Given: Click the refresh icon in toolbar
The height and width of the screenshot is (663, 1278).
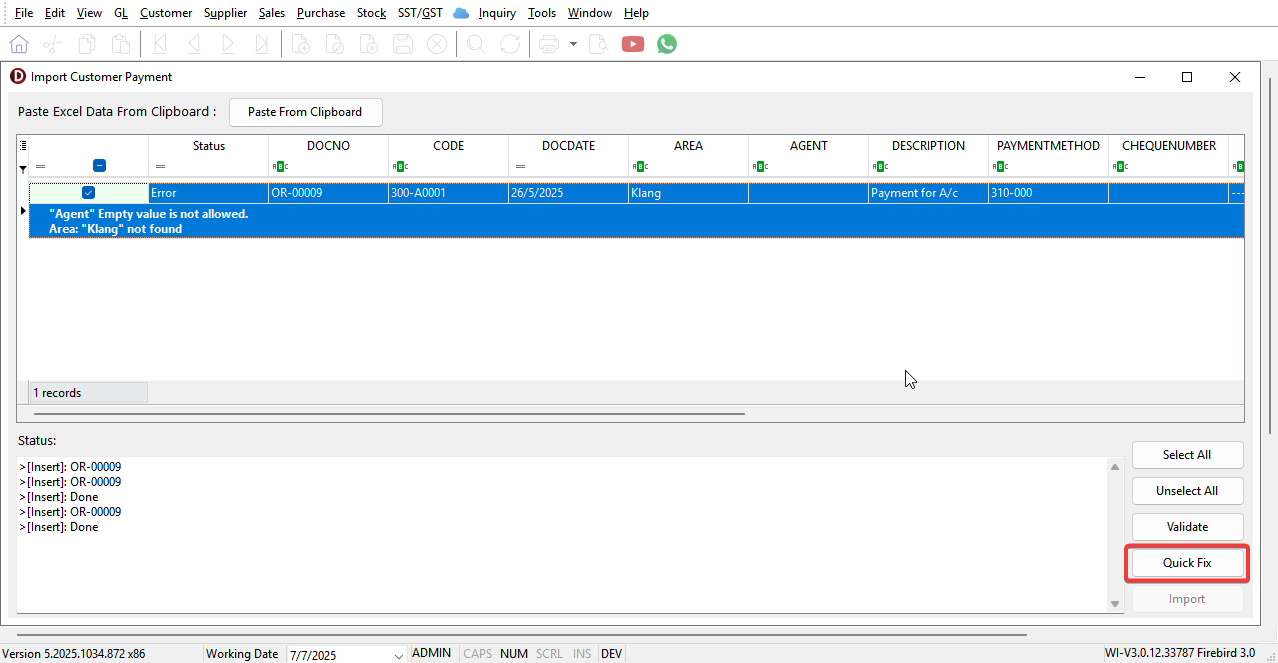Looking at the screenshot, I should (x=510, y=44).
